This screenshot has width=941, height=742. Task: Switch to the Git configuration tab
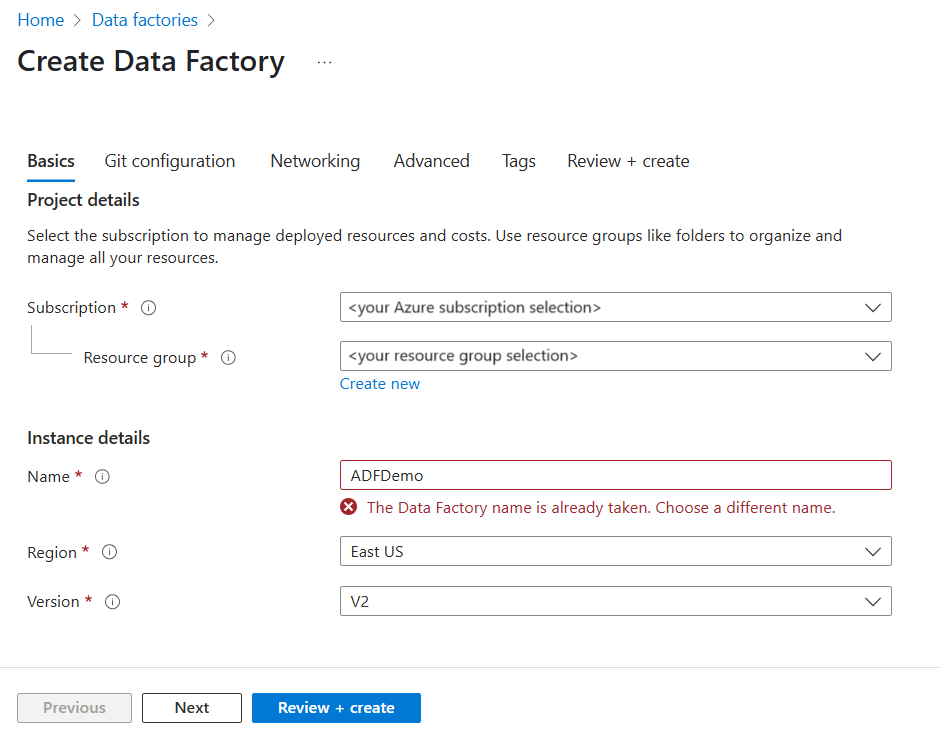click(x=169, y=161)
